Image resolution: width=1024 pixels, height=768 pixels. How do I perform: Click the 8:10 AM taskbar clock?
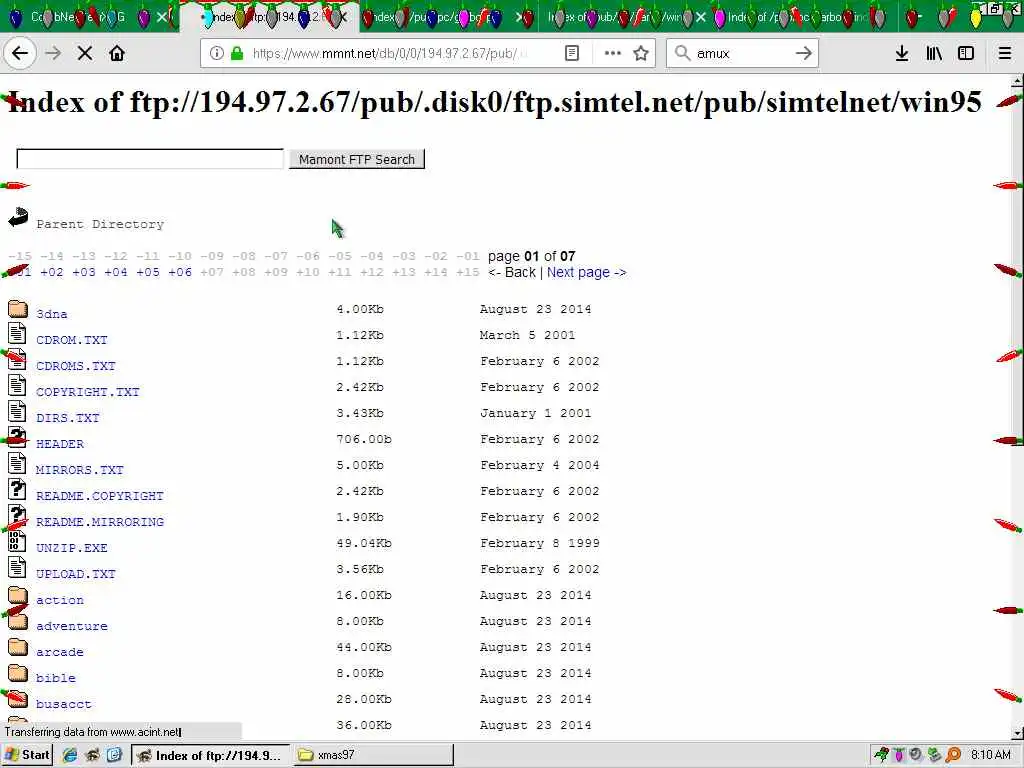point(991,755)
